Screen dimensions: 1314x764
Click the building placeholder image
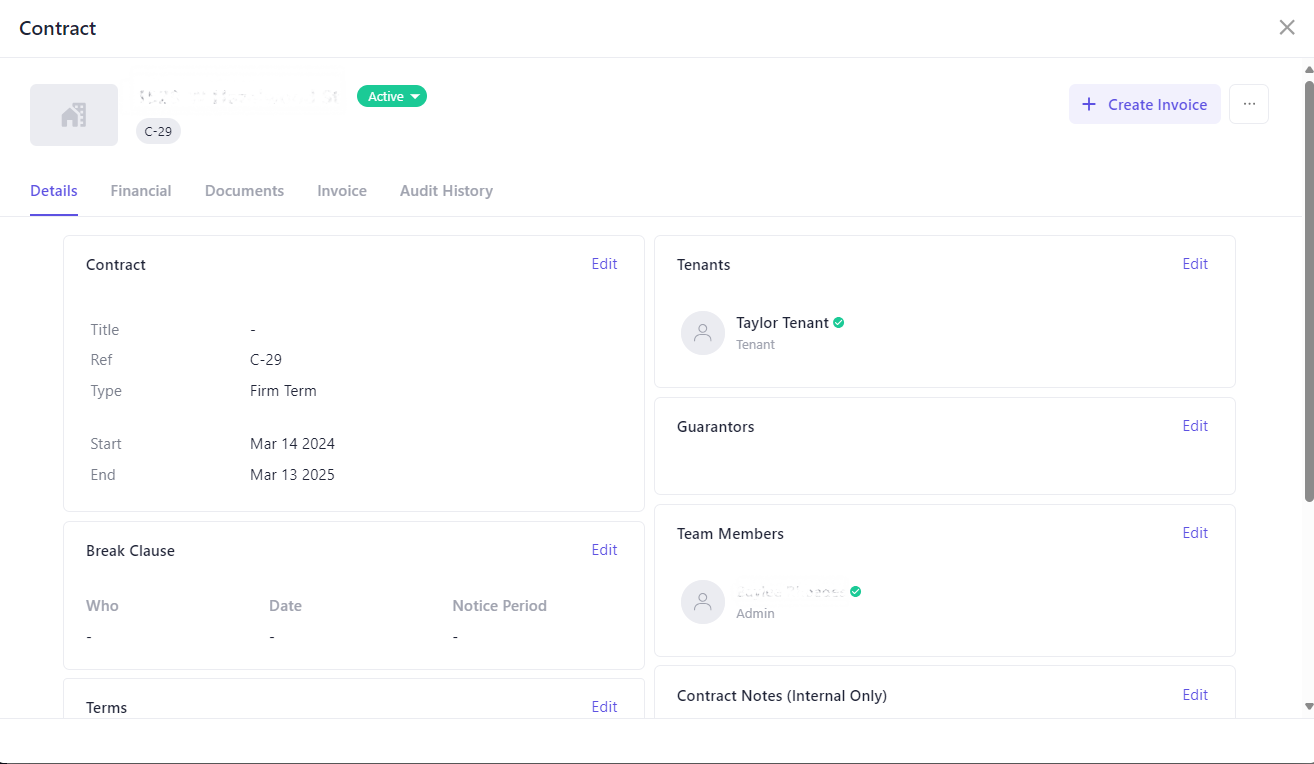pos(73,114)
